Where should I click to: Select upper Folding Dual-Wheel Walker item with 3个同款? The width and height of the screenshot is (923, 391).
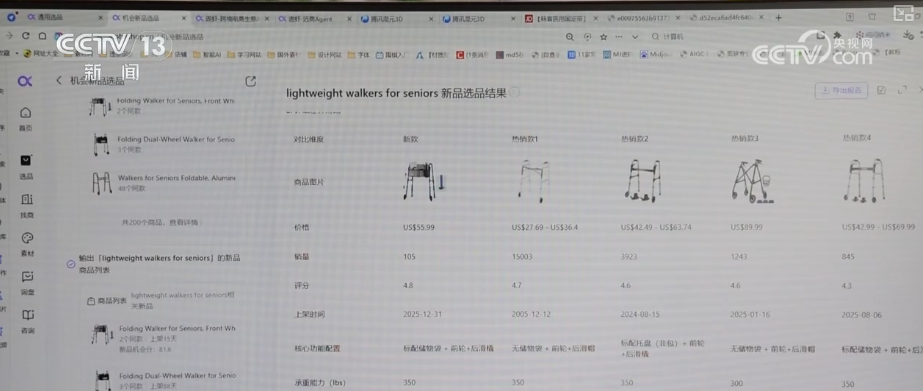coord(163,144)
